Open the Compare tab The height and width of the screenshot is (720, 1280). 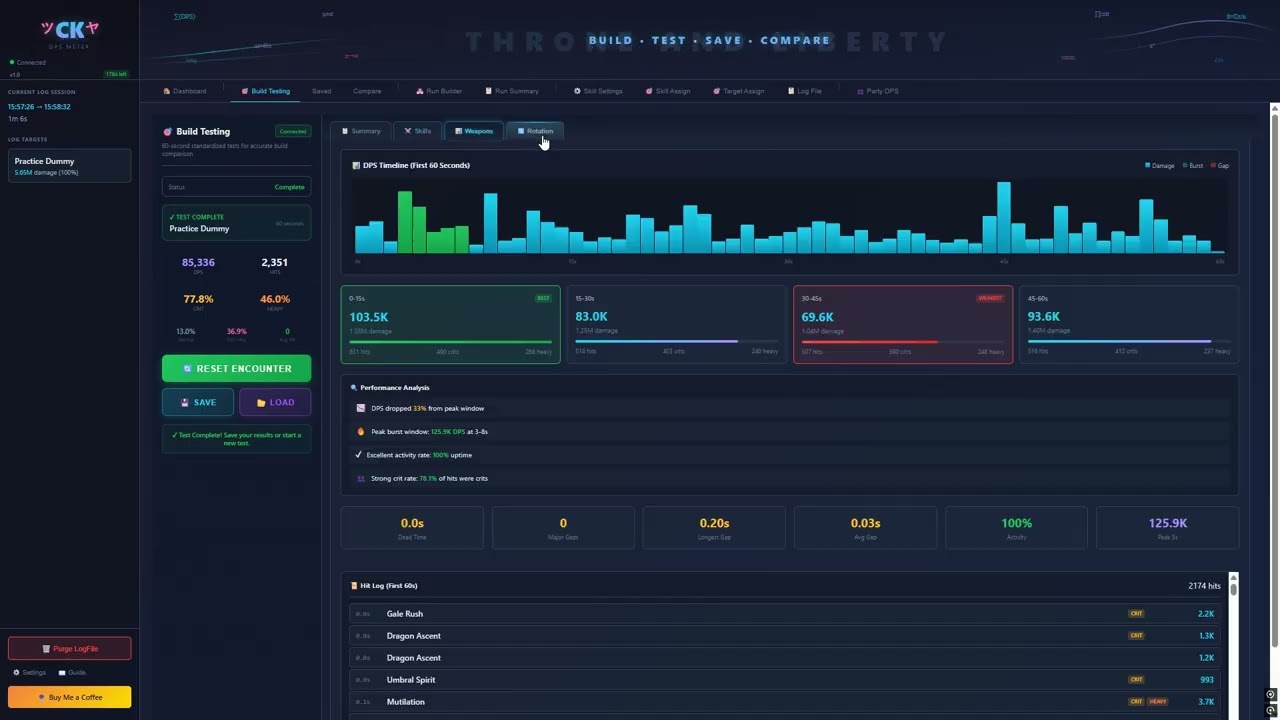367,91
